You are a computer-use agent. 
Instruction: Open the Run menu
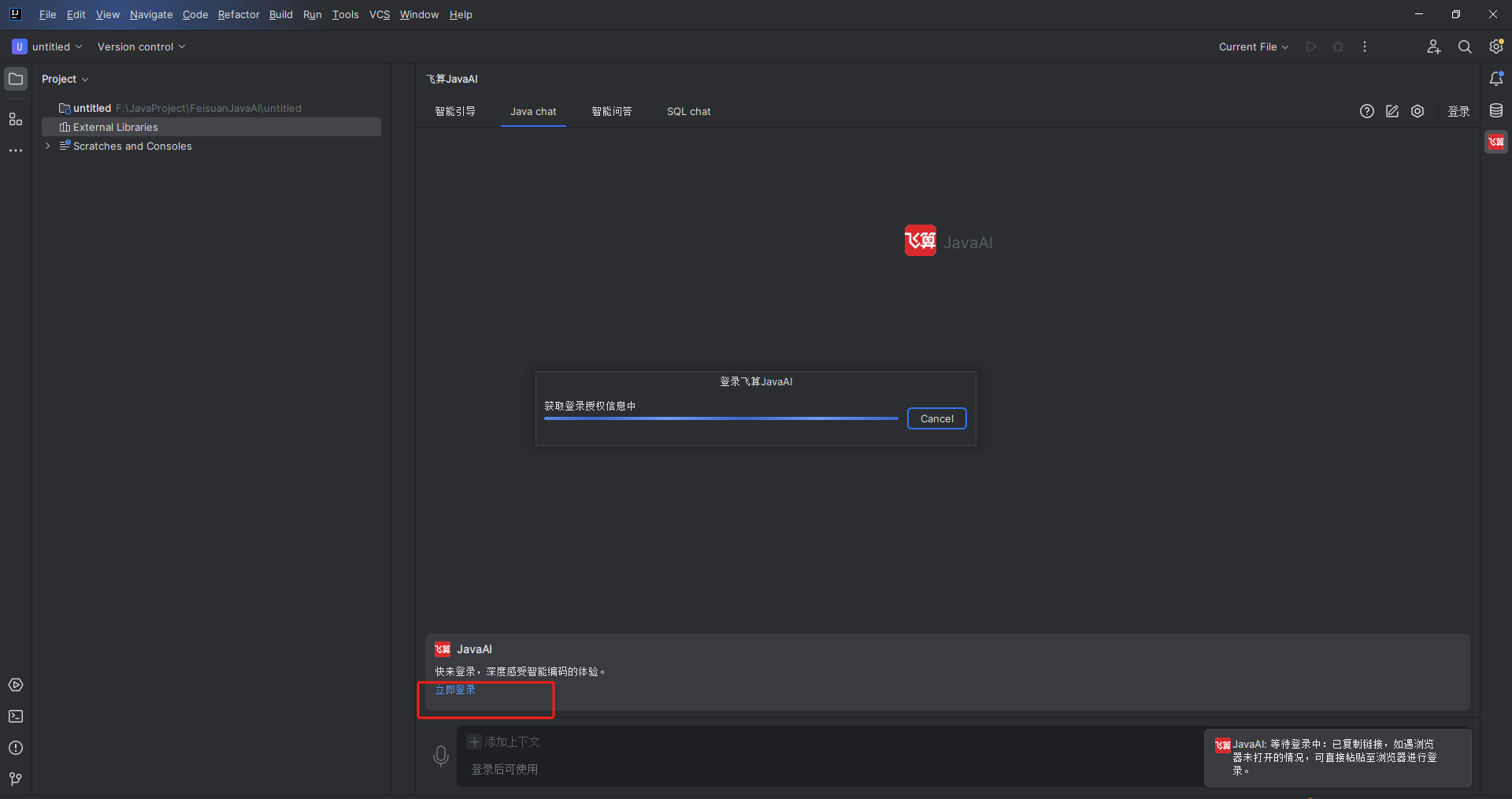(312, 14)
